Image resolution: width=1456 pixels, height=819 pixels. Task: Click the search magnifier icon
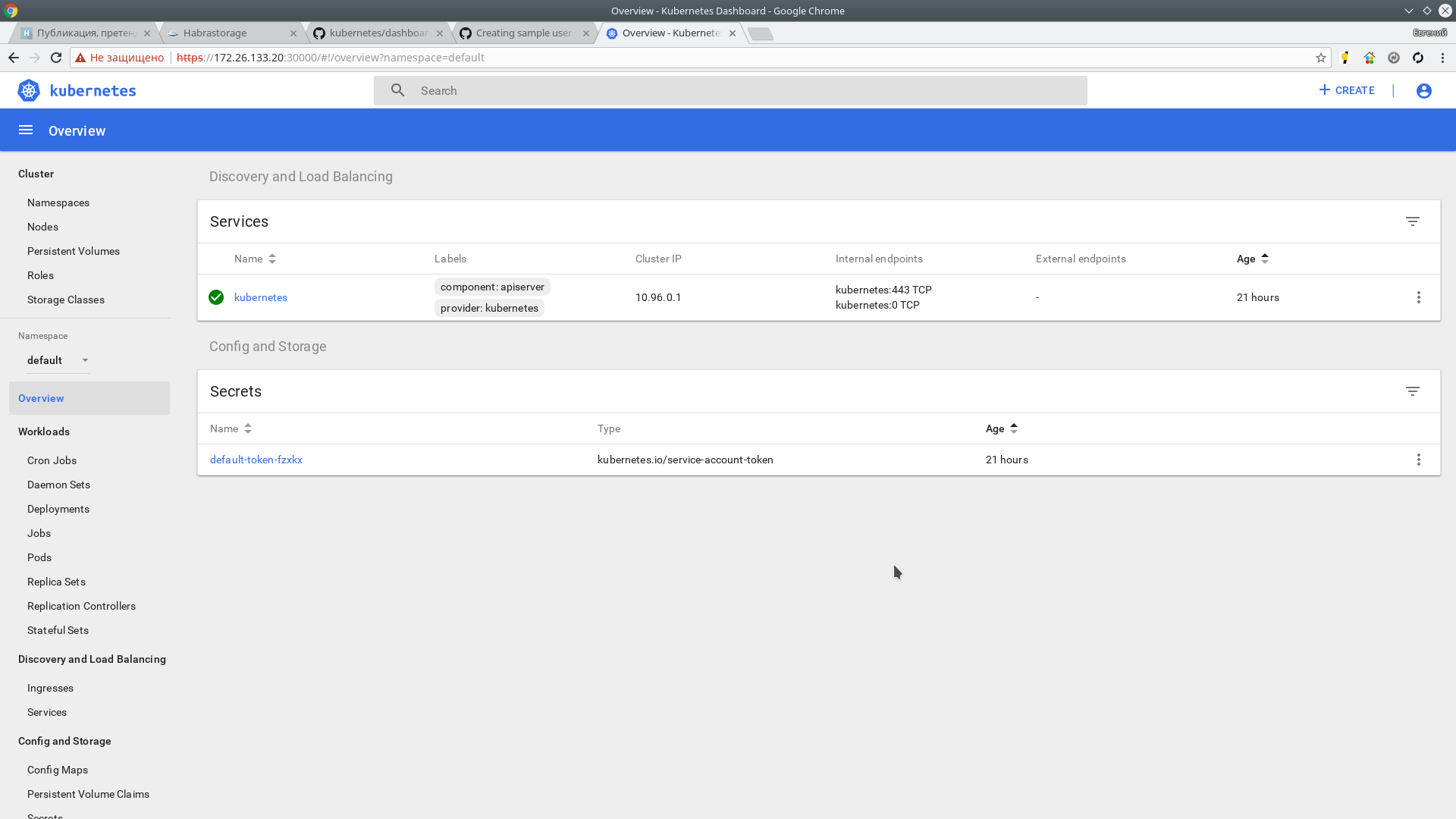coord(397,90)
